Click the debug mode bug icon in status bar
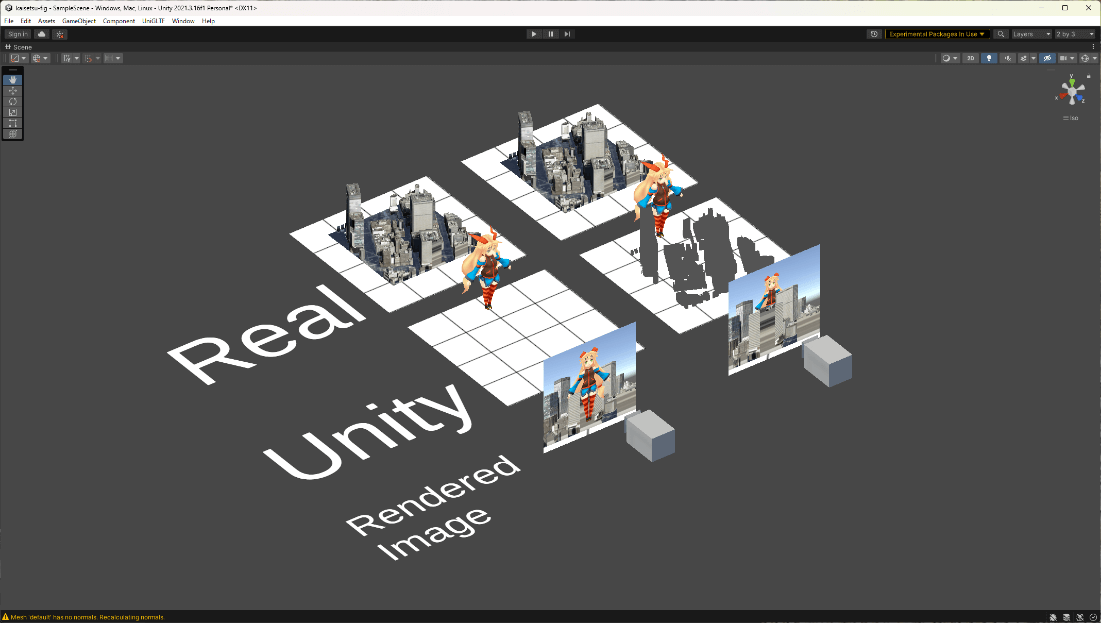This screenshot has height=623, width=1101. (1053, 617)
